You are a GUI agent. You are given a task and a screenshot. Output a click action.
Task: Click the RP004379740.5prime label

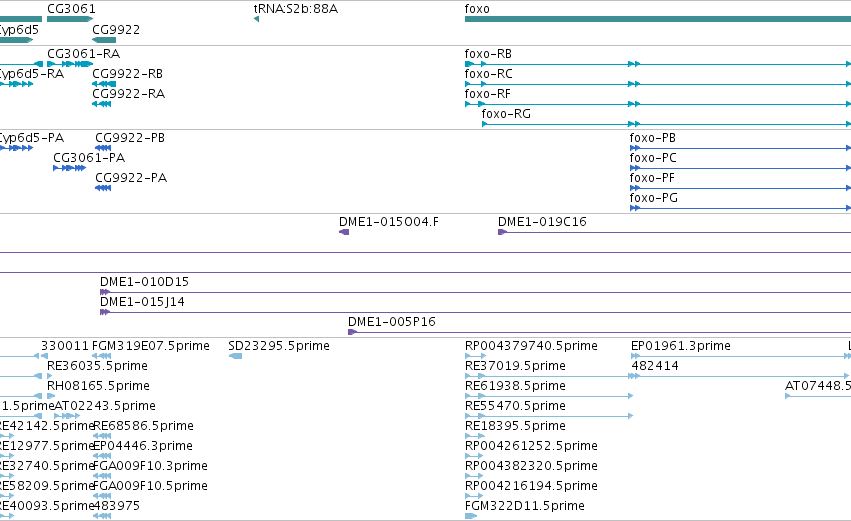(x=531, y=346)
